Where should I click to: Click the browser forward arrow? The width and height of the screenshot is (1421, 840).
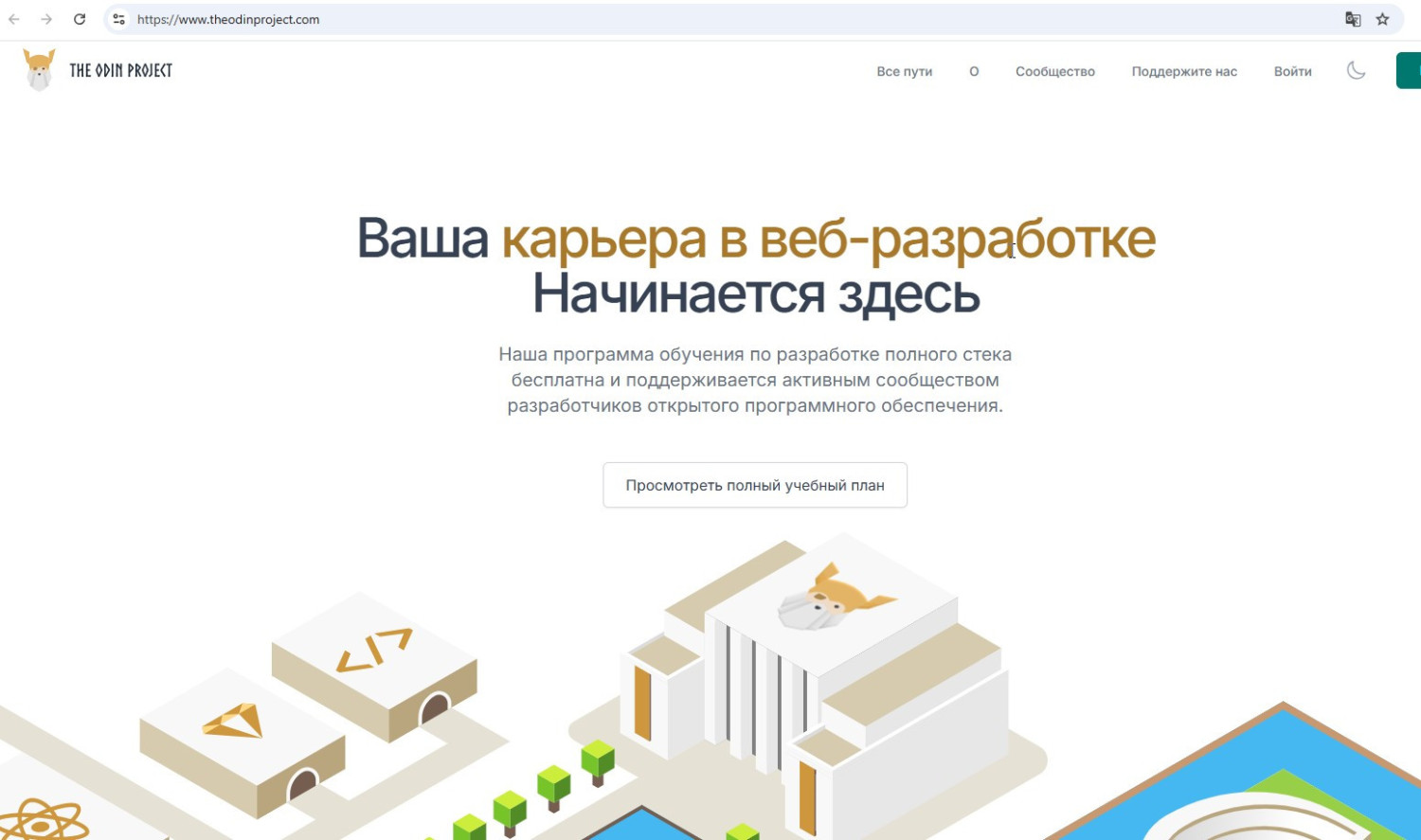tap(46, 19)
